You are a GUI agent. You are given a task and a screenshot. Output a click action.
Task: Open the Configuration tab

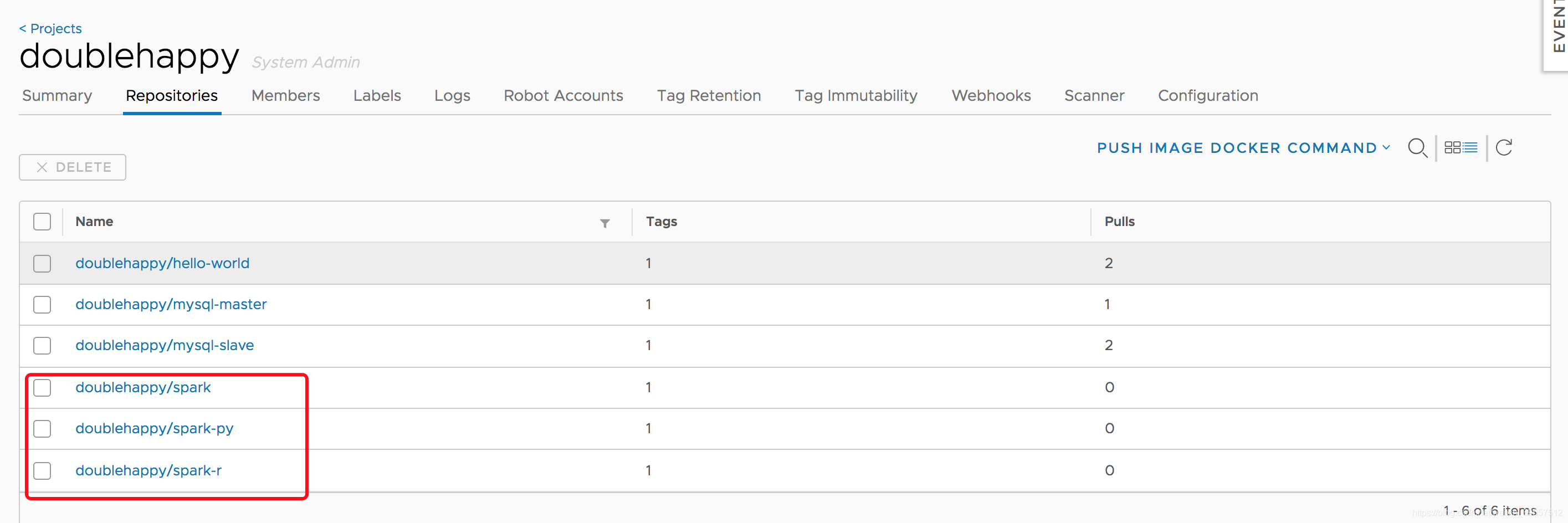tap(1208, 96)
